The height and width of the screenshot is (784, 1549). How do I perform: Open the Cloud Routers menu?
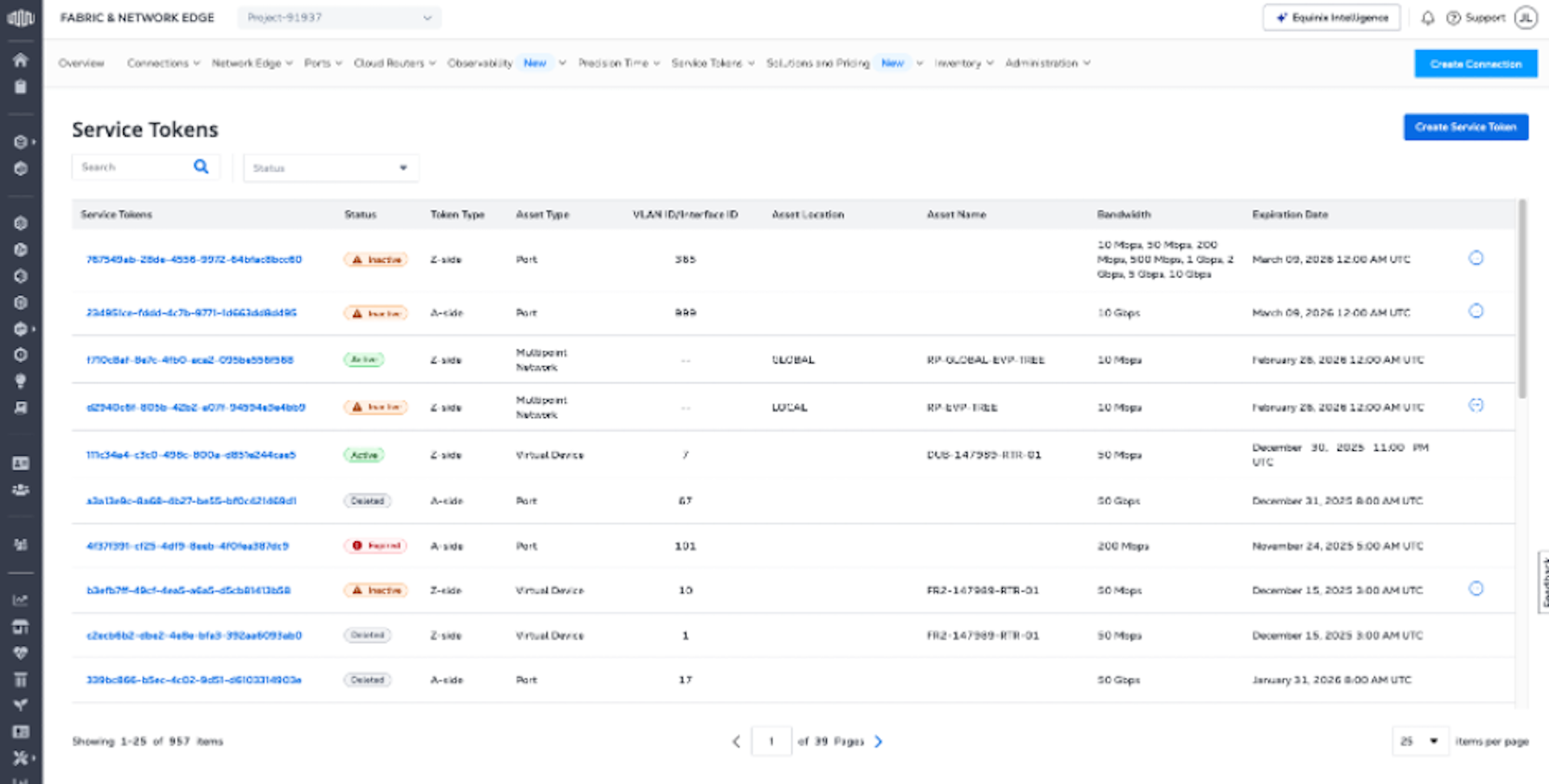395,63
